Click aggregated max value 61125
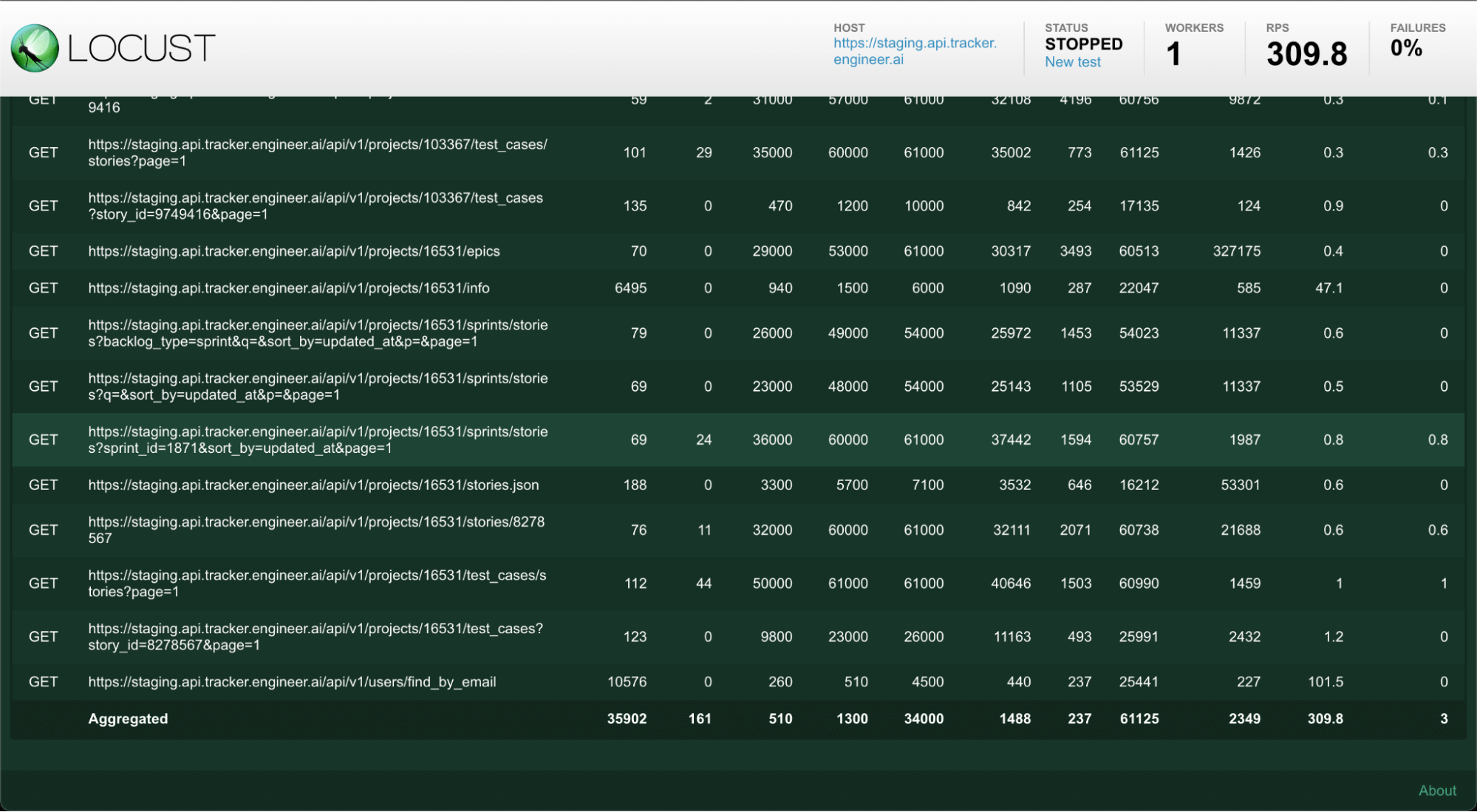The image size is (1477, 812). click(1139, 719)
